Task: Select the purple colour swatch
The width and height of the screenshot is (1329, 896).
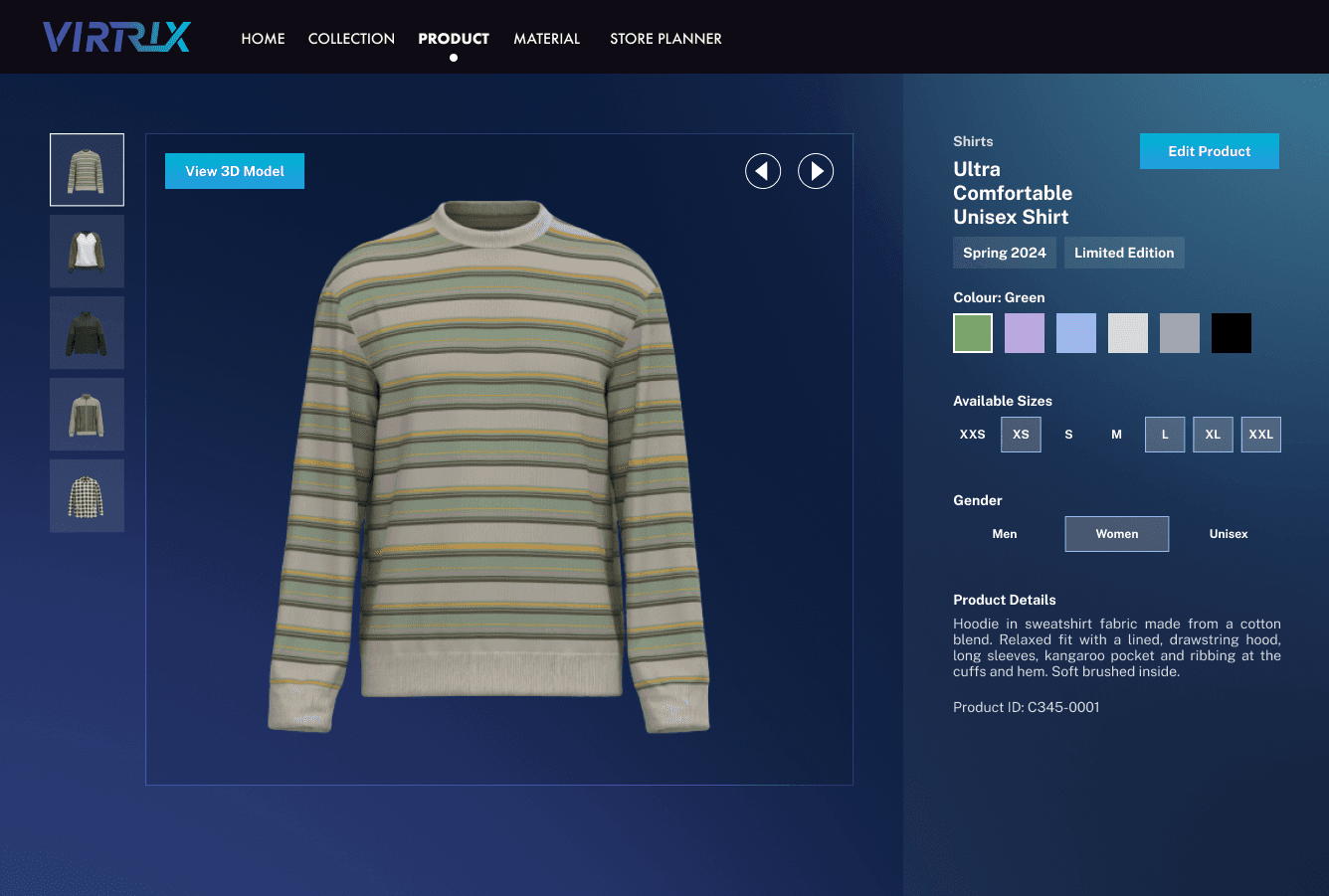Action: tap(1024, 332)
